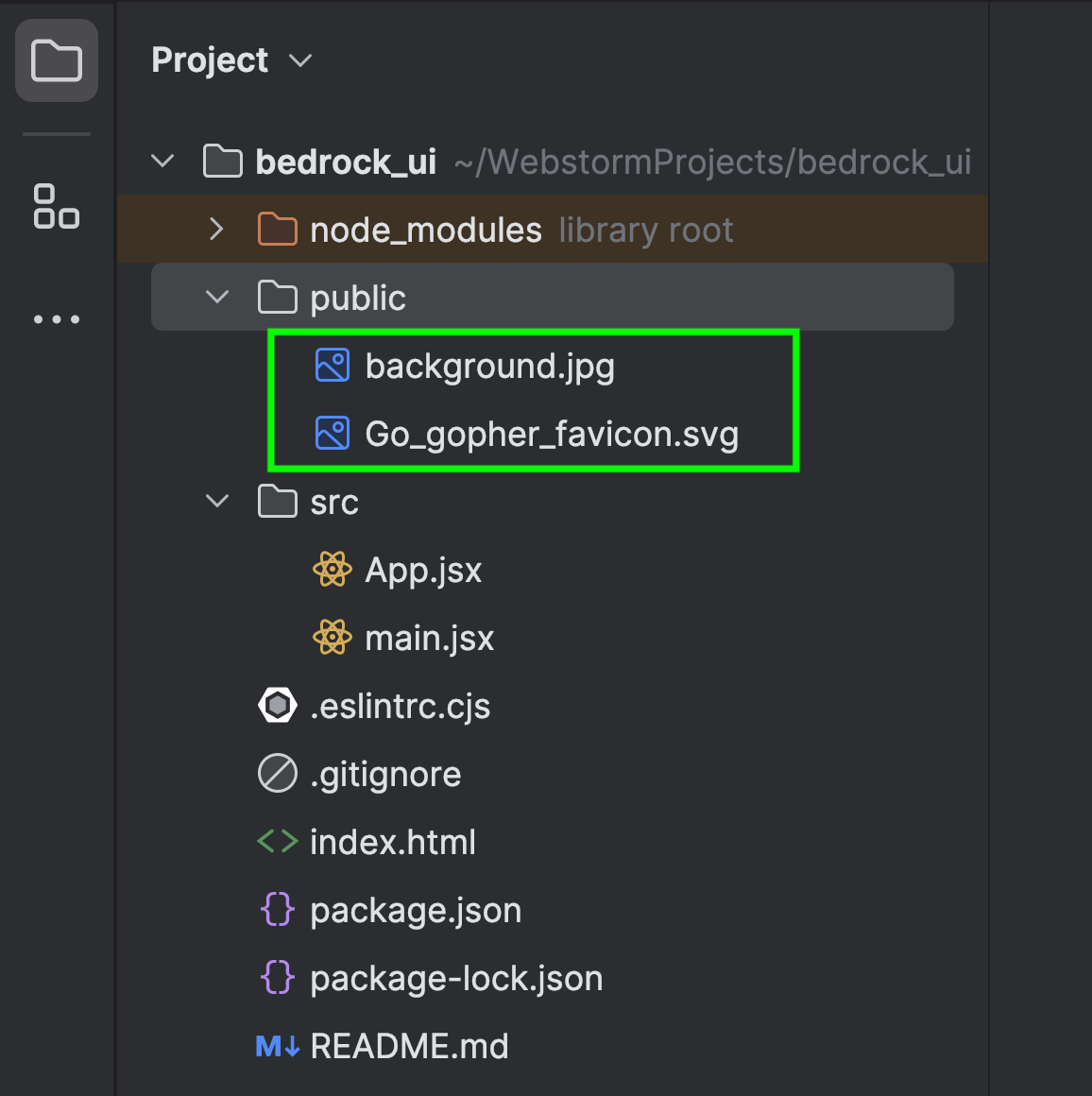This screenshot has width=1092, height=1096.
Task: Click the HTML brackets icon for index.html
Action: click(278, 842)
